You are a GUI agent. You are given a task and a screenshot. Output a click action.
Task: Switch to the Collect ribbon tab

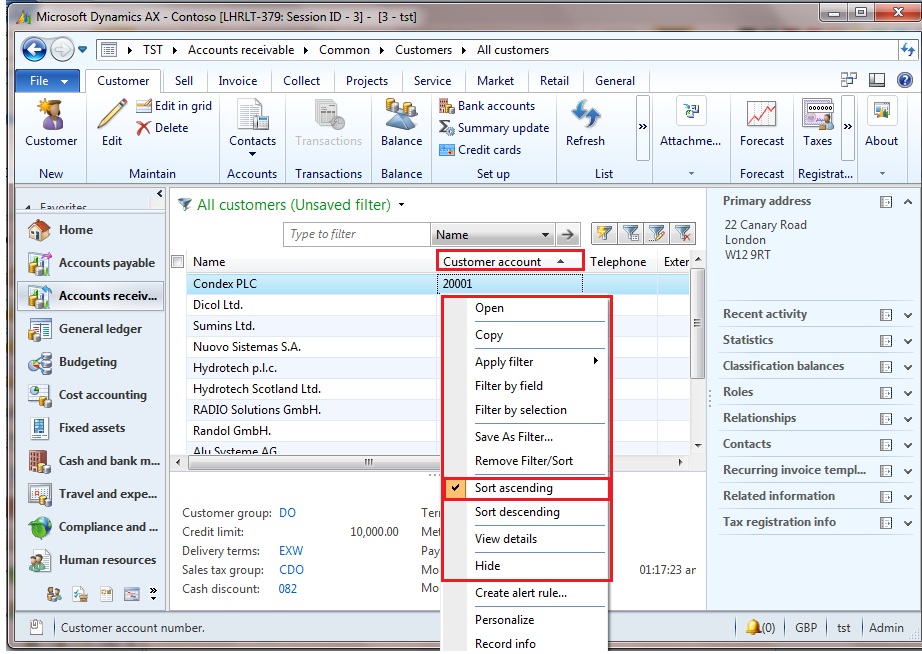coord(302,81)
